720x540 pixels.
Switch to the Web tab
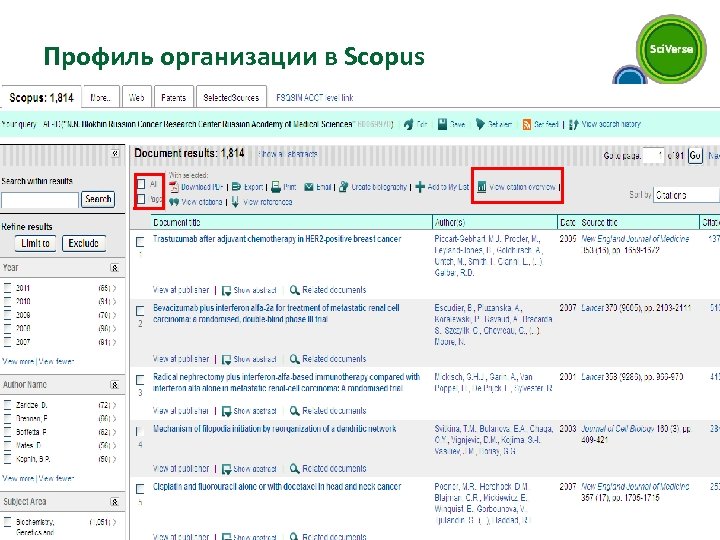[x=136, y=97]
